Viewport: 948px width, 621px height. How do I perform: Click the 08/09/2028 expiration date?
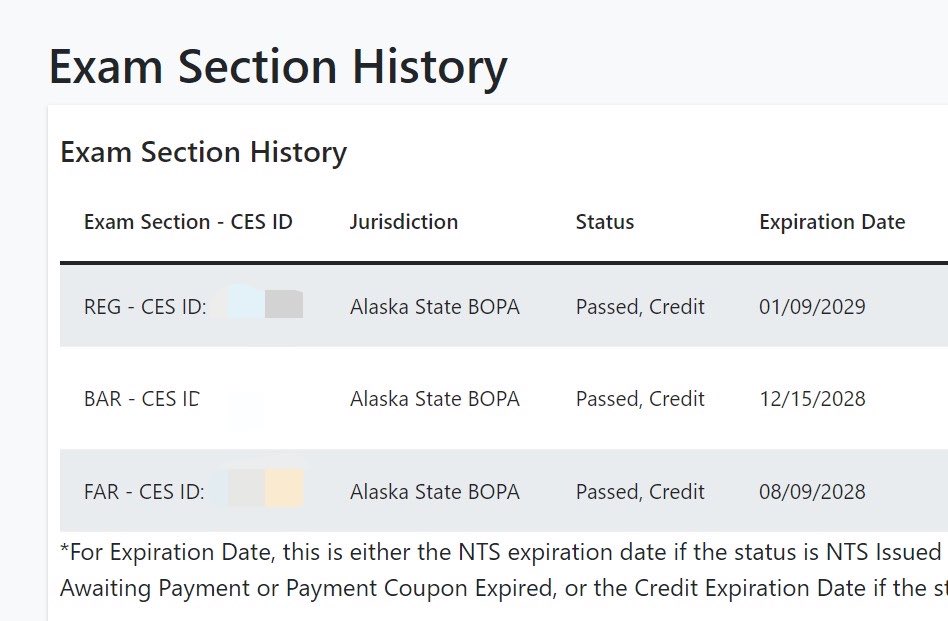(812, 492)
